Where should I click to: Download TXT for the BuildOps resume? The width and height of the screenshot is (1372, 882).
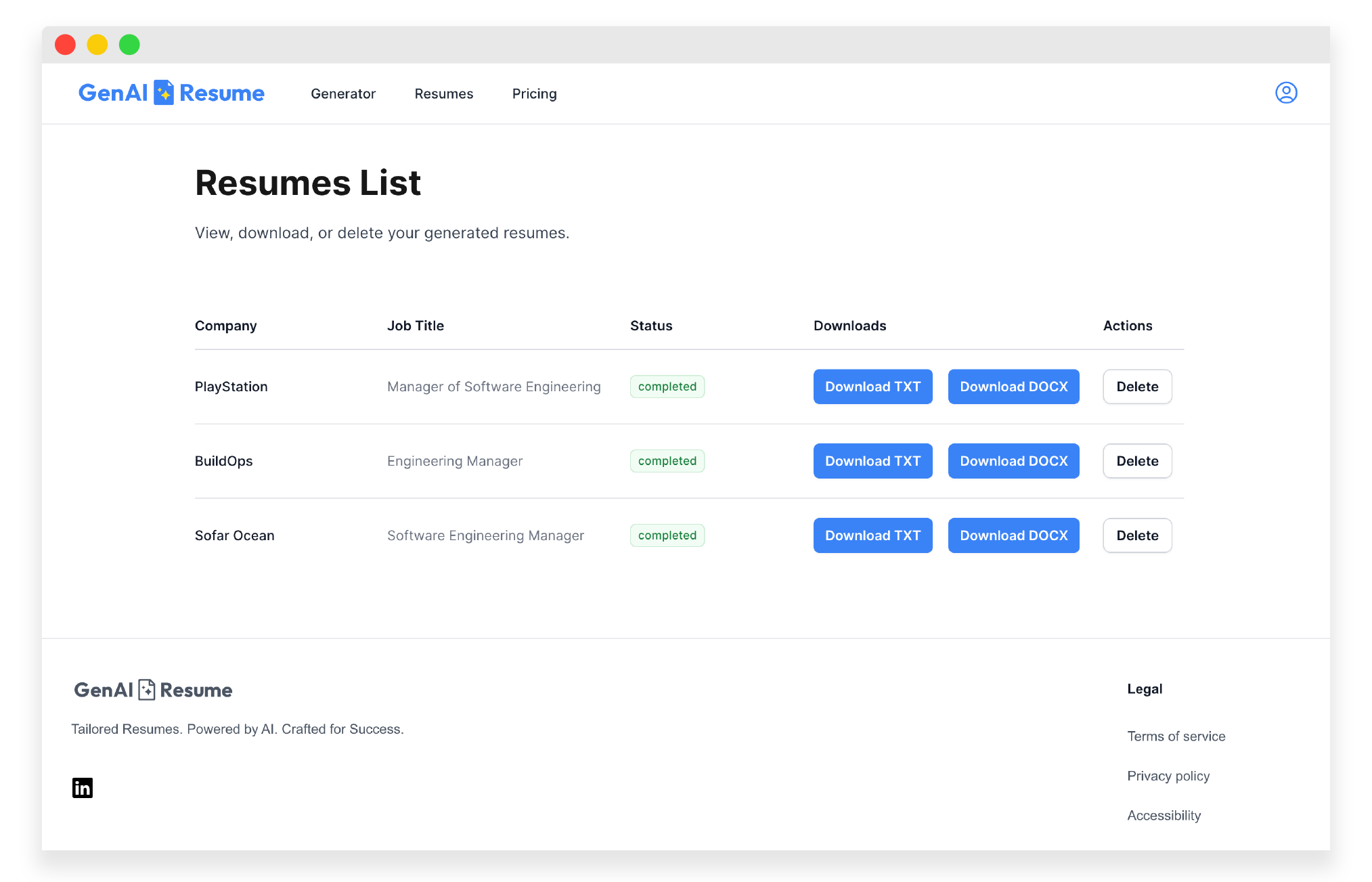coord(872,461)
